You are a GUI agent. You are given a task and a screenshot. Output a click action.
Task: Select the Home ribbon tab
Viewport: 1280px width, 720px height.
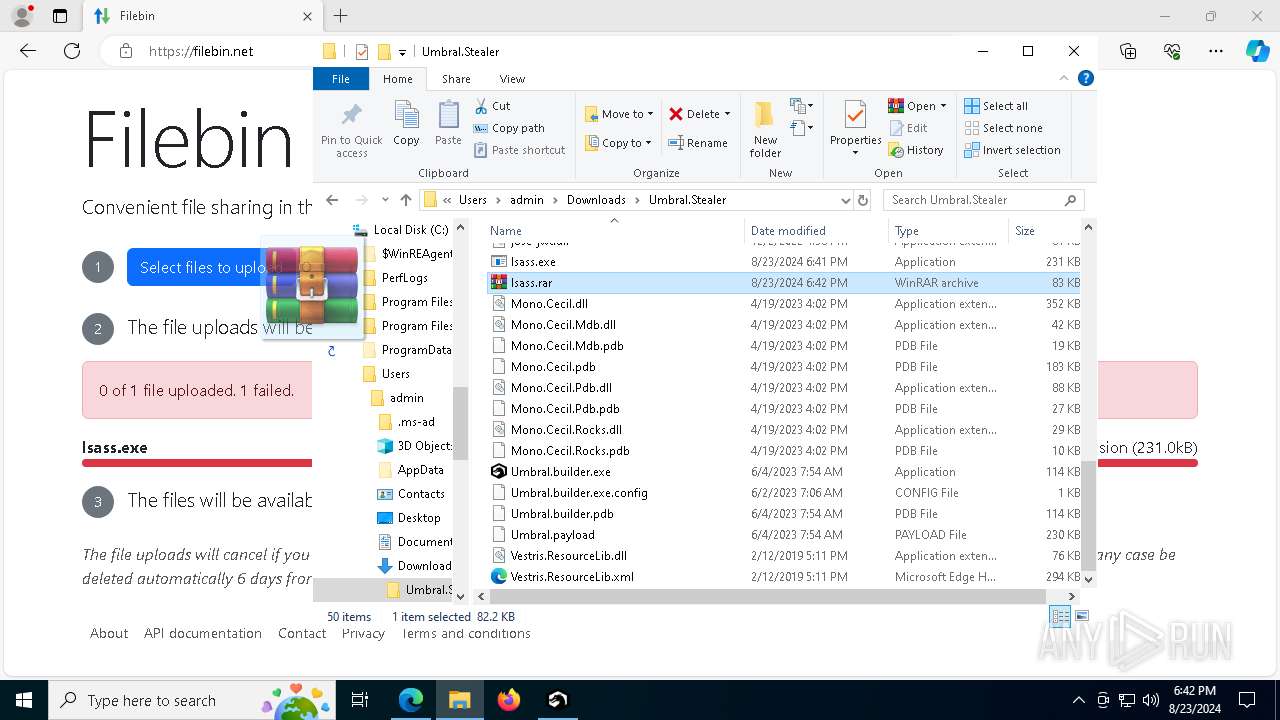coord(397,79)
